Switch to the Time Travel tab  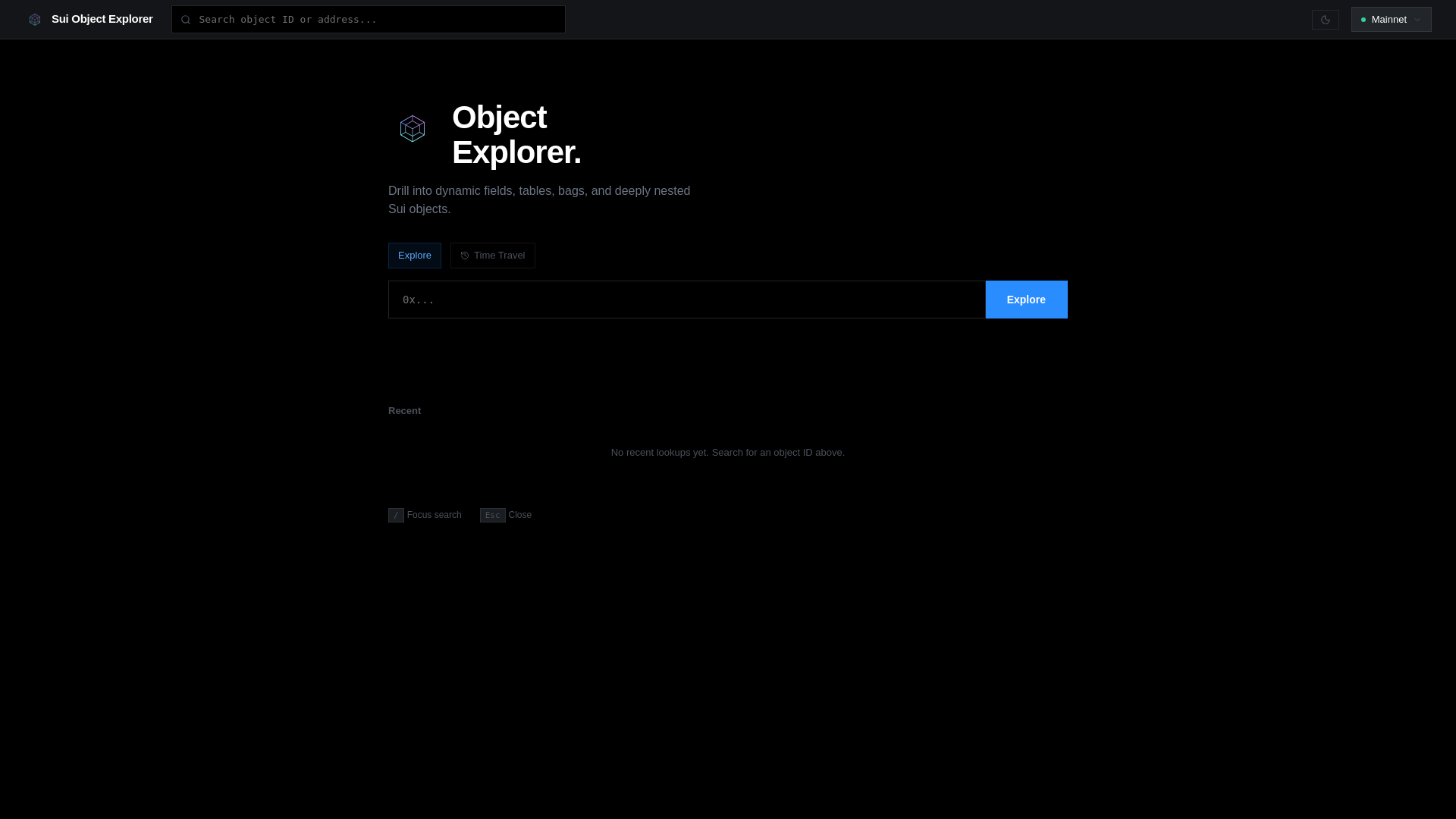493,256
